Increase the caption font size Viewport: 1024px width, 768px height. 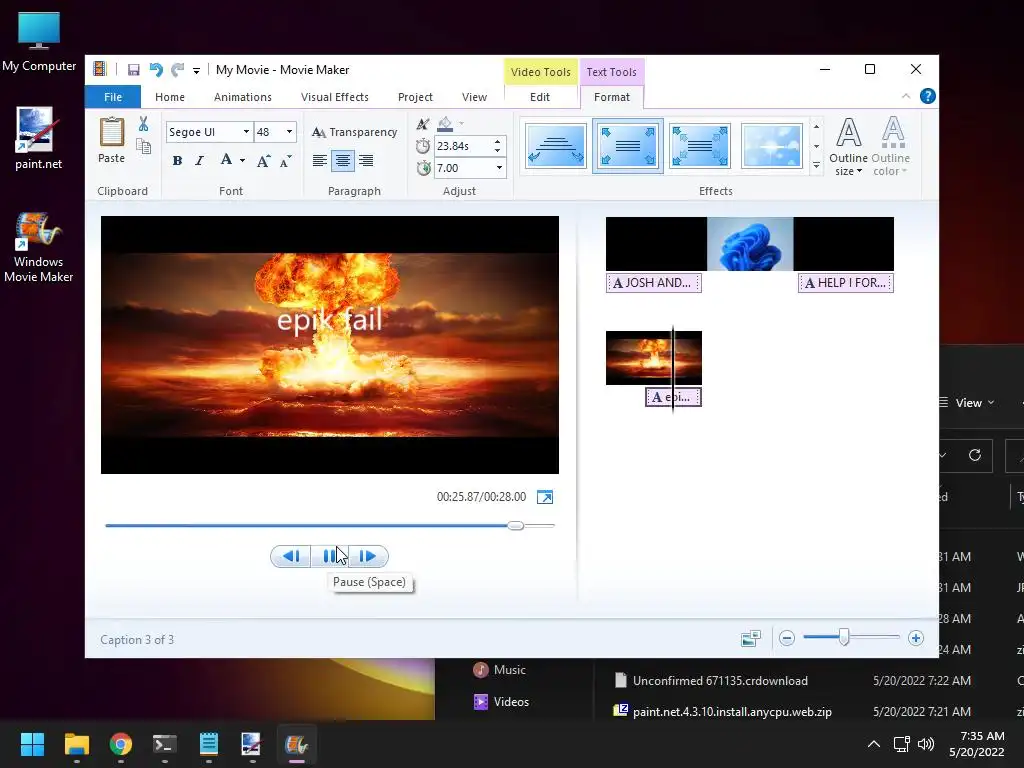coord(263,161)
